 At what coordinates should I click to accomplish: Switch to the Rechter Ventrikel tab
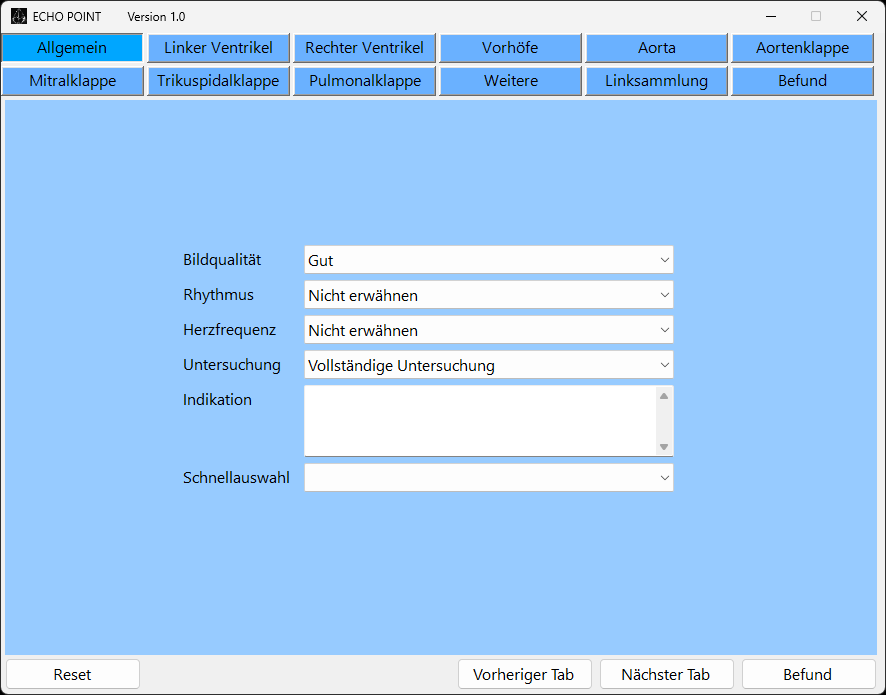click(364, 48)
